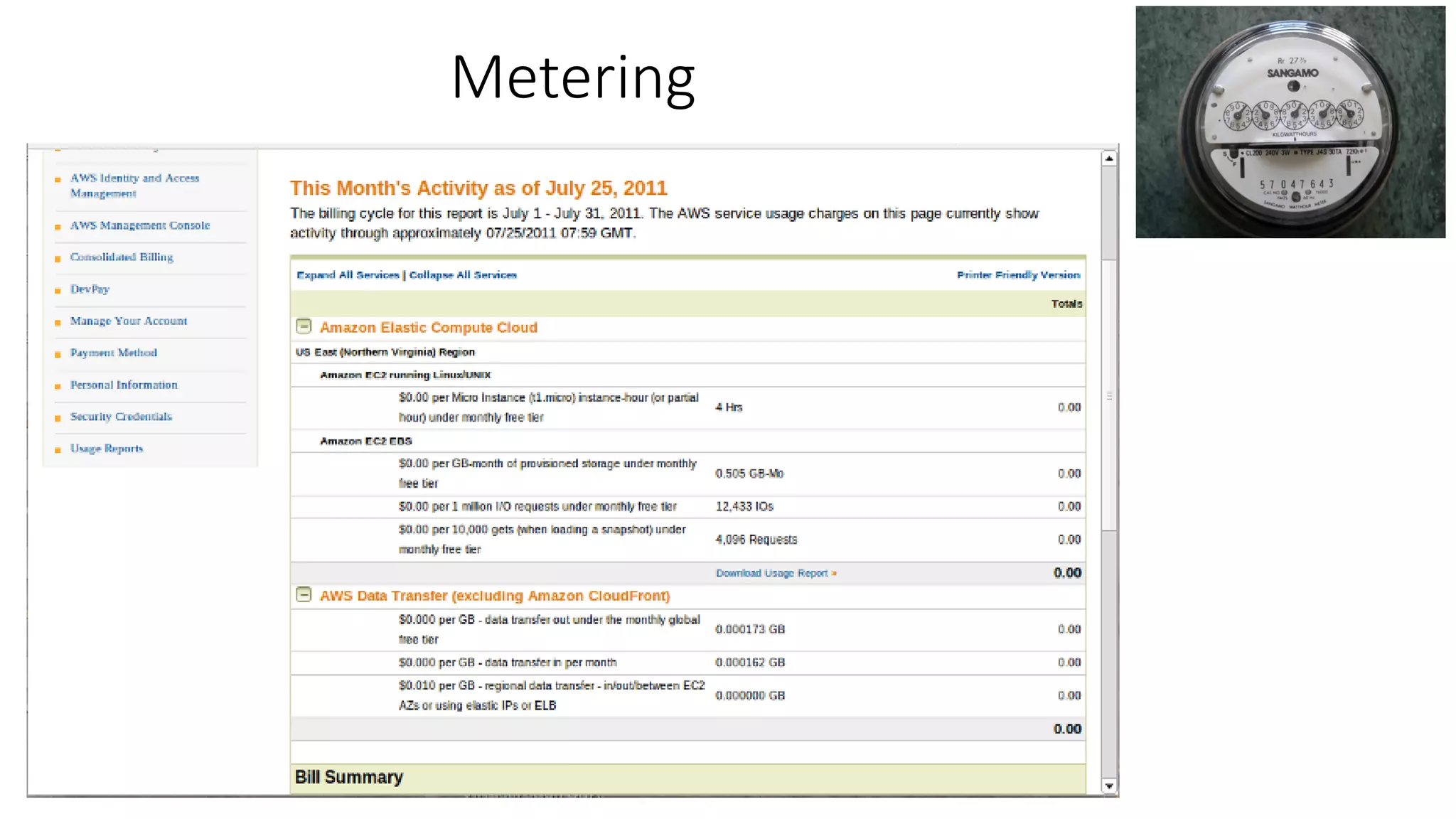Go to Payment Method page
This screenshot has width=1456, height=819.
click(114, 353)
